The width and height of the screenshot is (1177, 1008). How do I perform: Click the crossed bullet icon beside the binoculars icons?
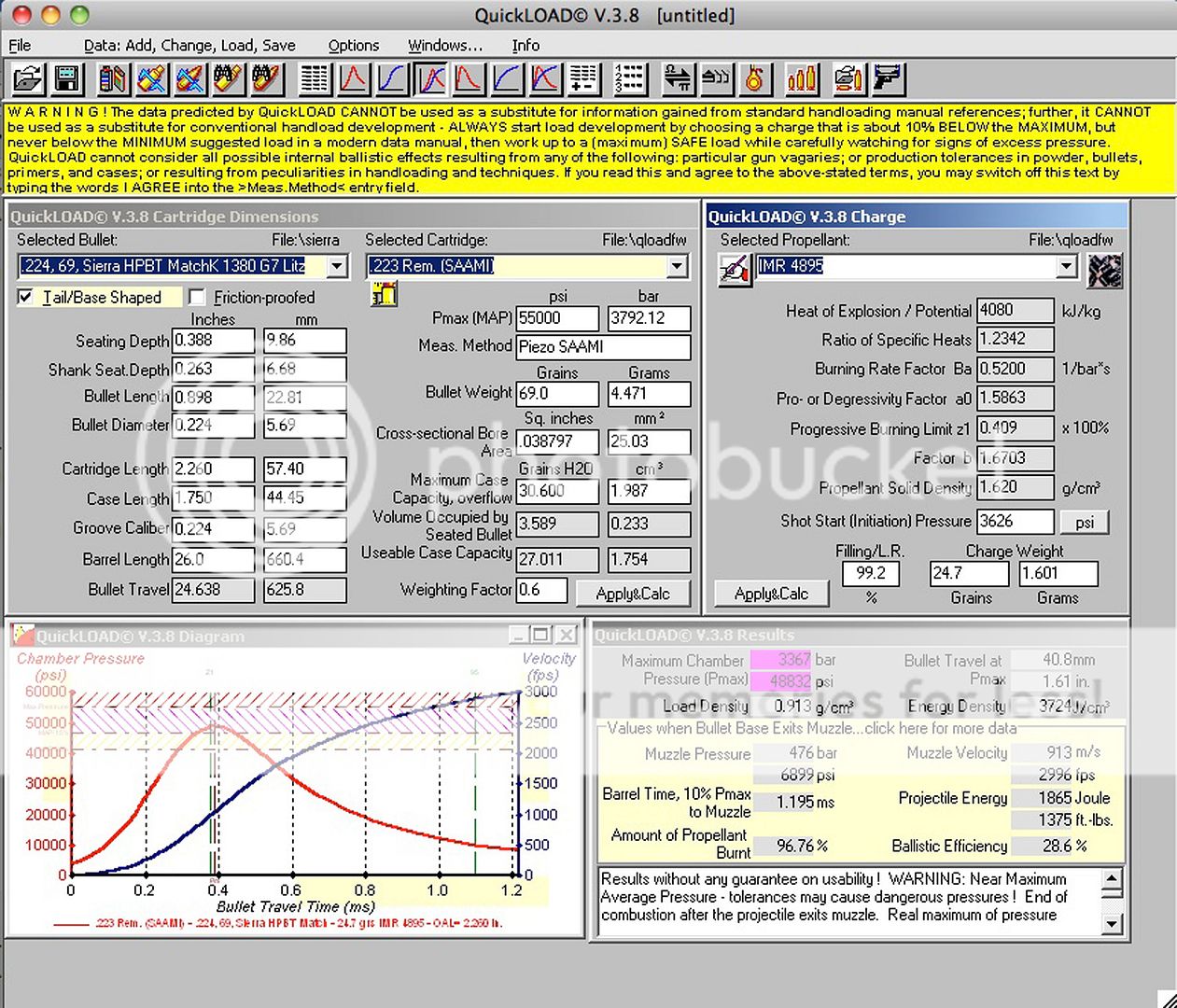click(x=189, y=78)
